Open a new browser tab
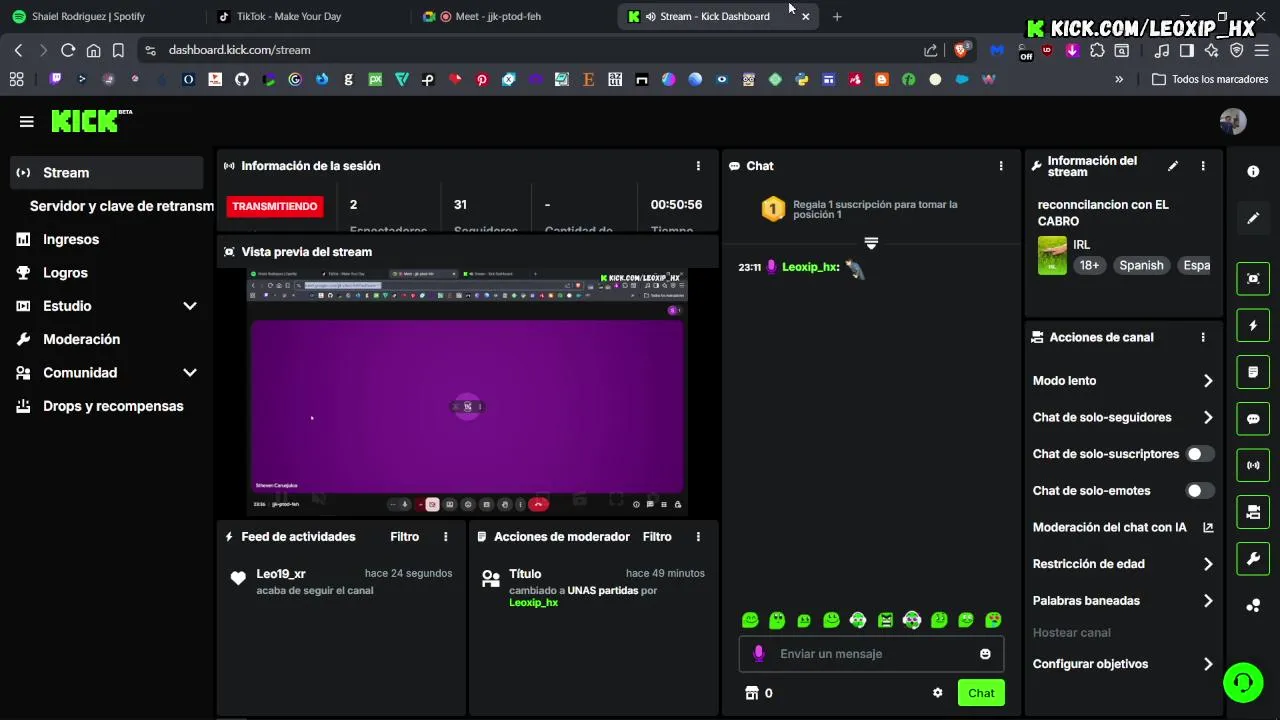1280x720 pixels. click(x=837, y=16)
